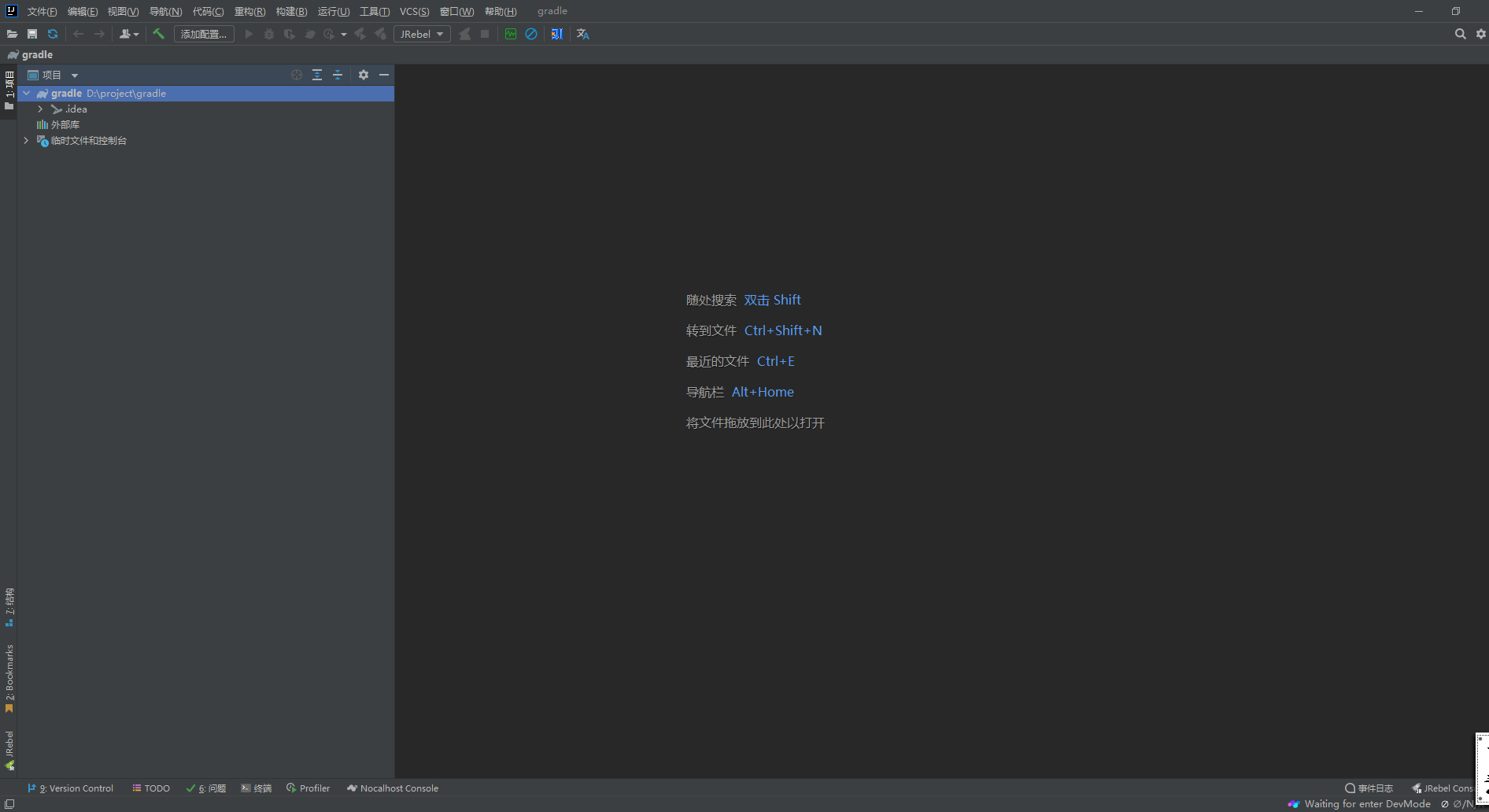This screenshot has height=812, width=1489.
Task: Click the stop square icon in the toolbar
Action: [485, 34]
